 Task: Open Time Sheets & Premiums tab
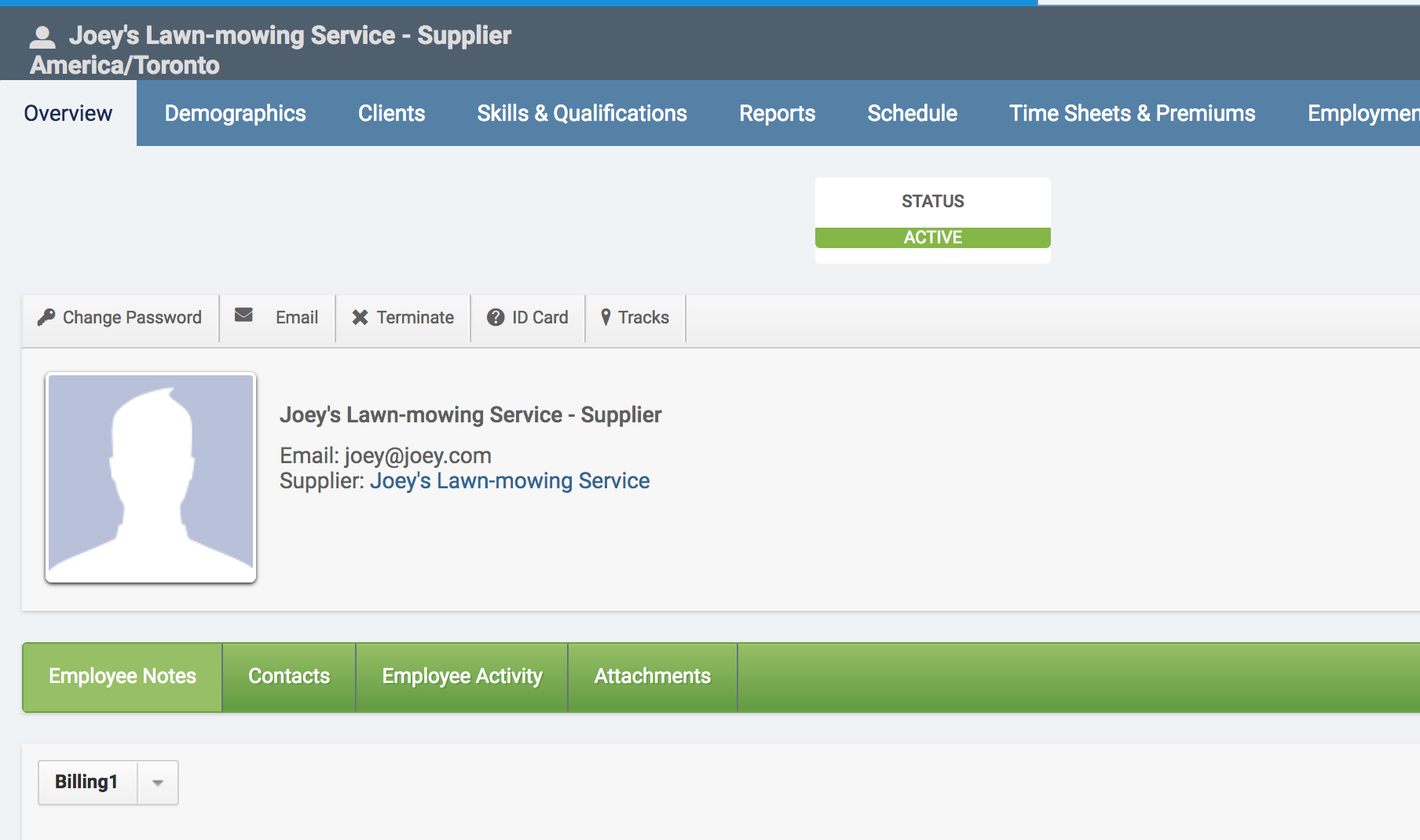1132,113
